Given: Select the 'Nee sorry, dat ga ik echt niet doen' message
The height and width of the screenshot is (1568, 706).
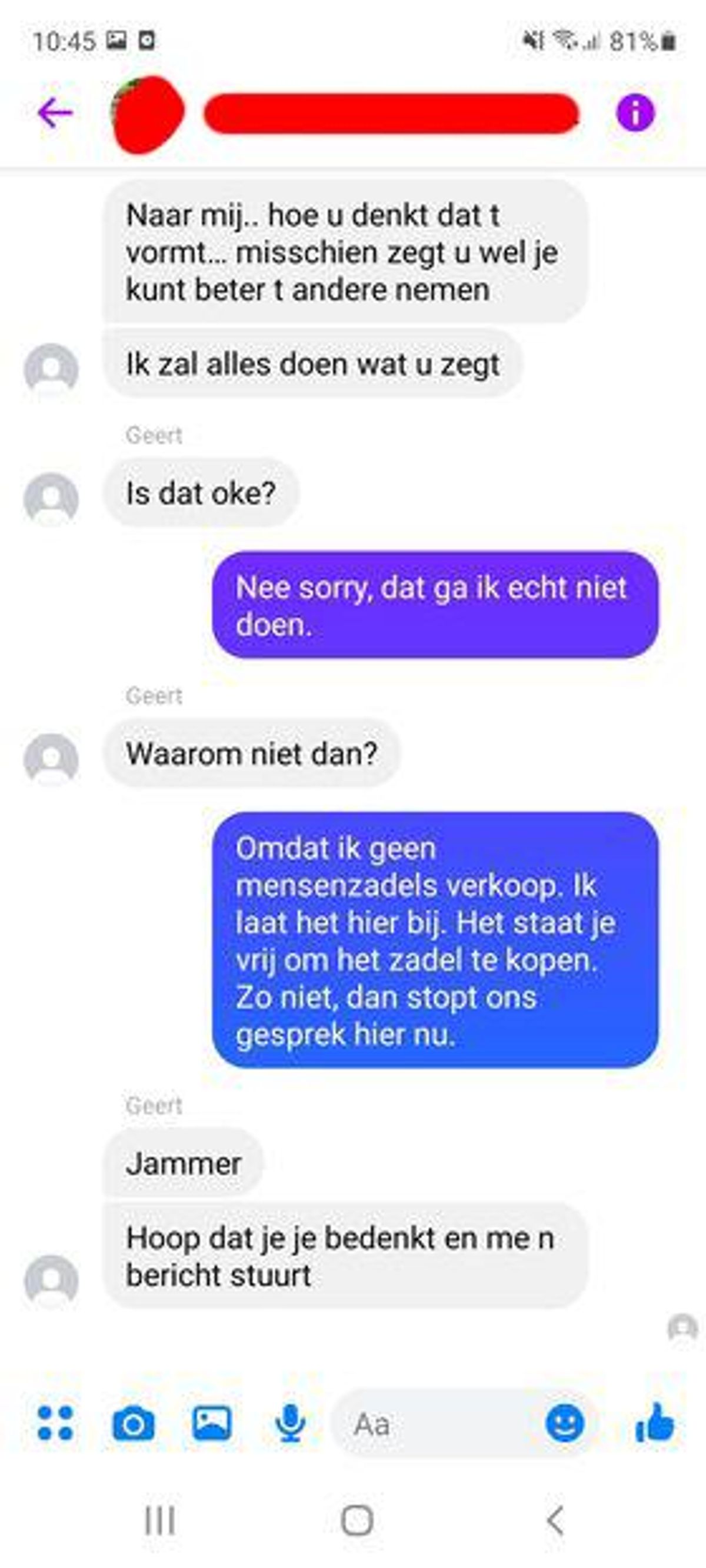Looking at the screenshot, I should pos(435,606).
